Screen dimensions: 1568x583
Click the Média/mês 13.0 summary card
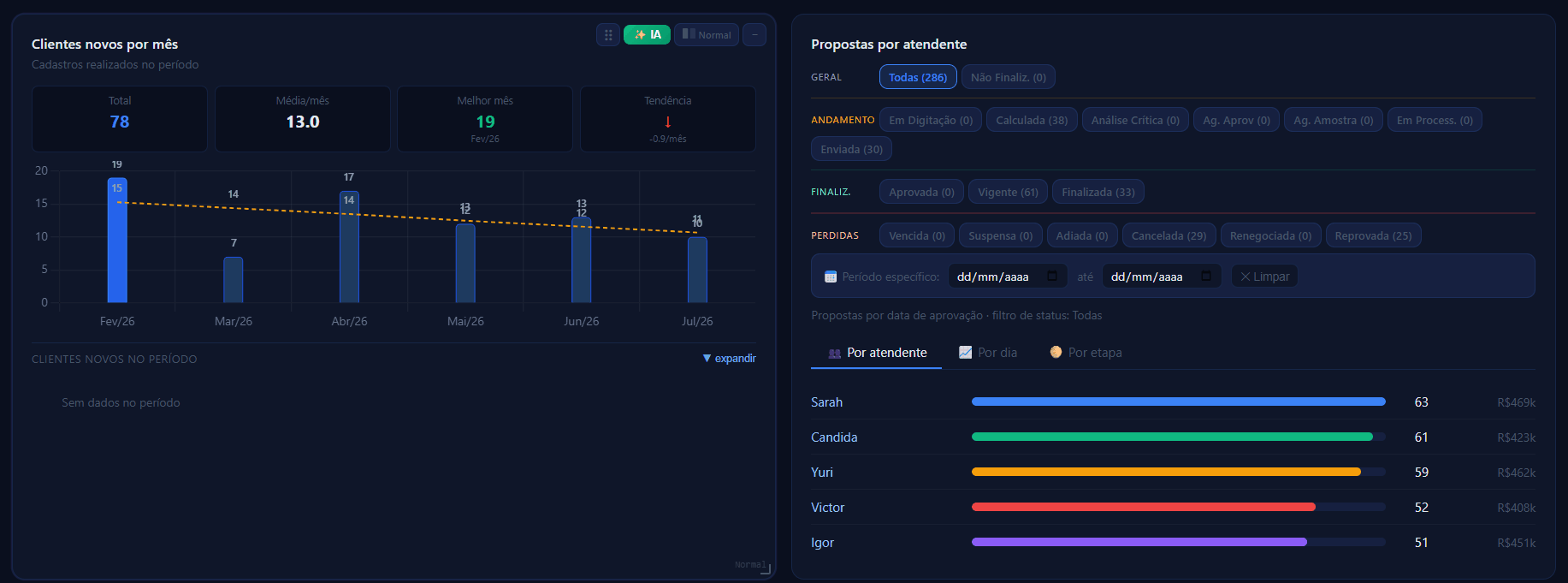(x=303, y=119)
